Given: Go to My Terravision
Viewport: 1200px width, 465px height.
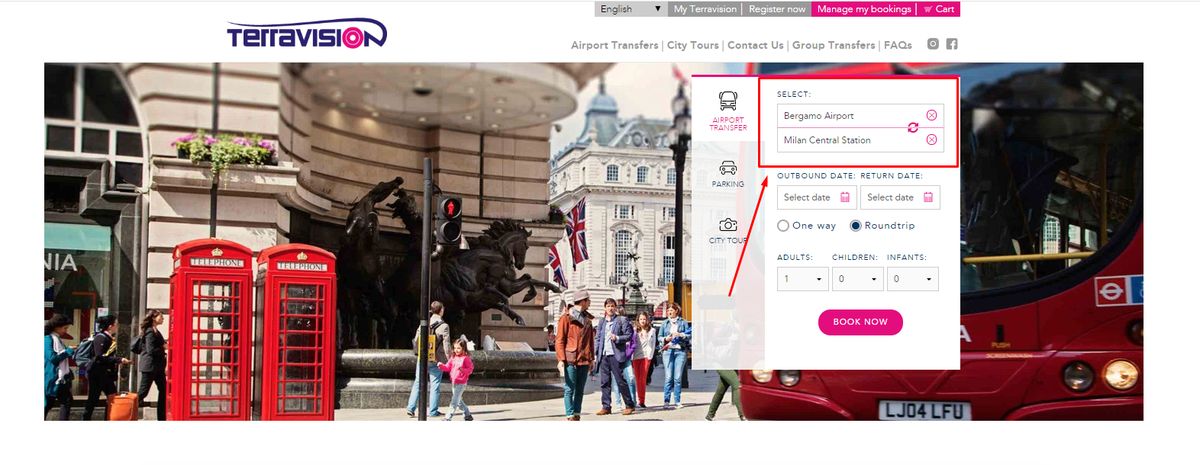Looking at the screenshot, I should coord(705,9).
